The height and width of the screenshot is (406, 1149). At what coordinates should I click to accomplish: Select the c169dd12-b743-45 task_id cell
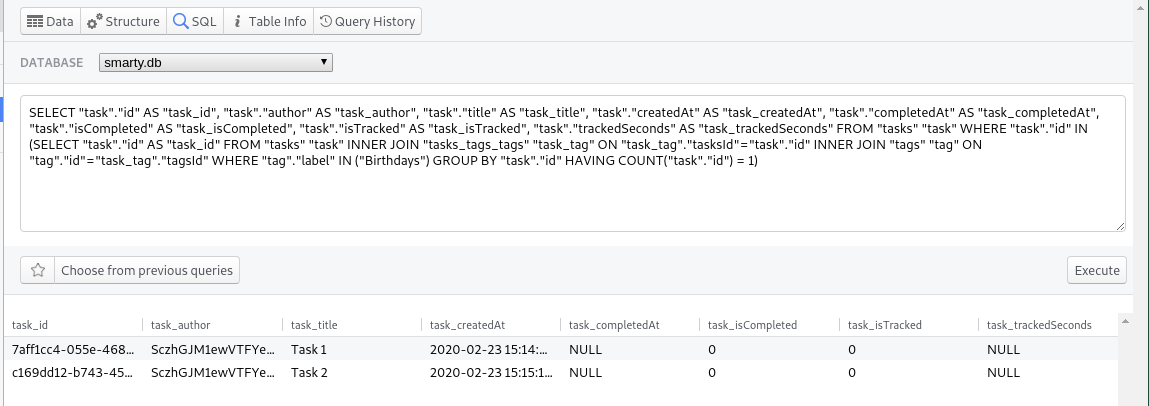(x=73, y=372)
